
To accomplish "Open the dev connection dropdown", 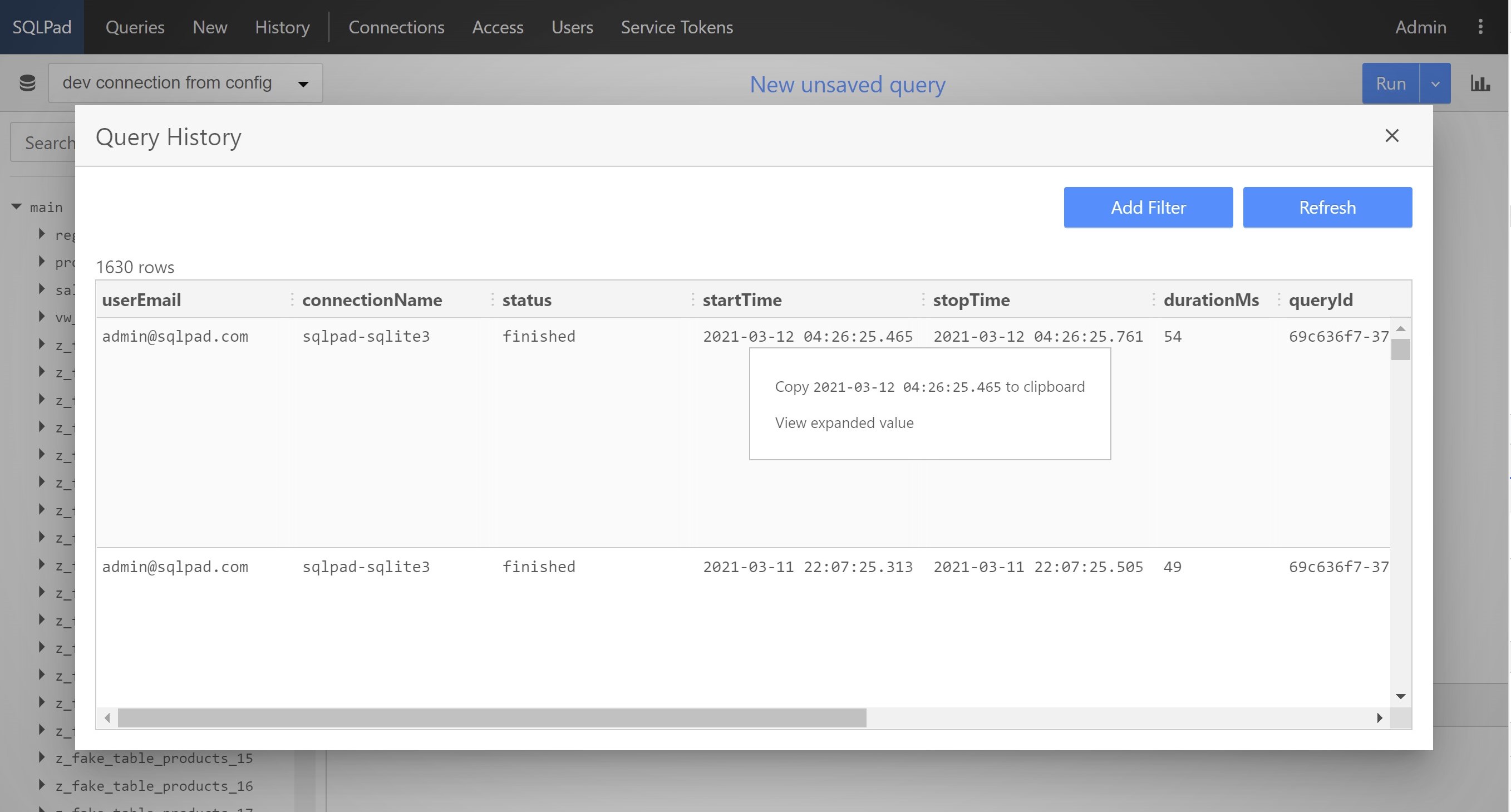I will pyautogui.click(x=185, y=83).
